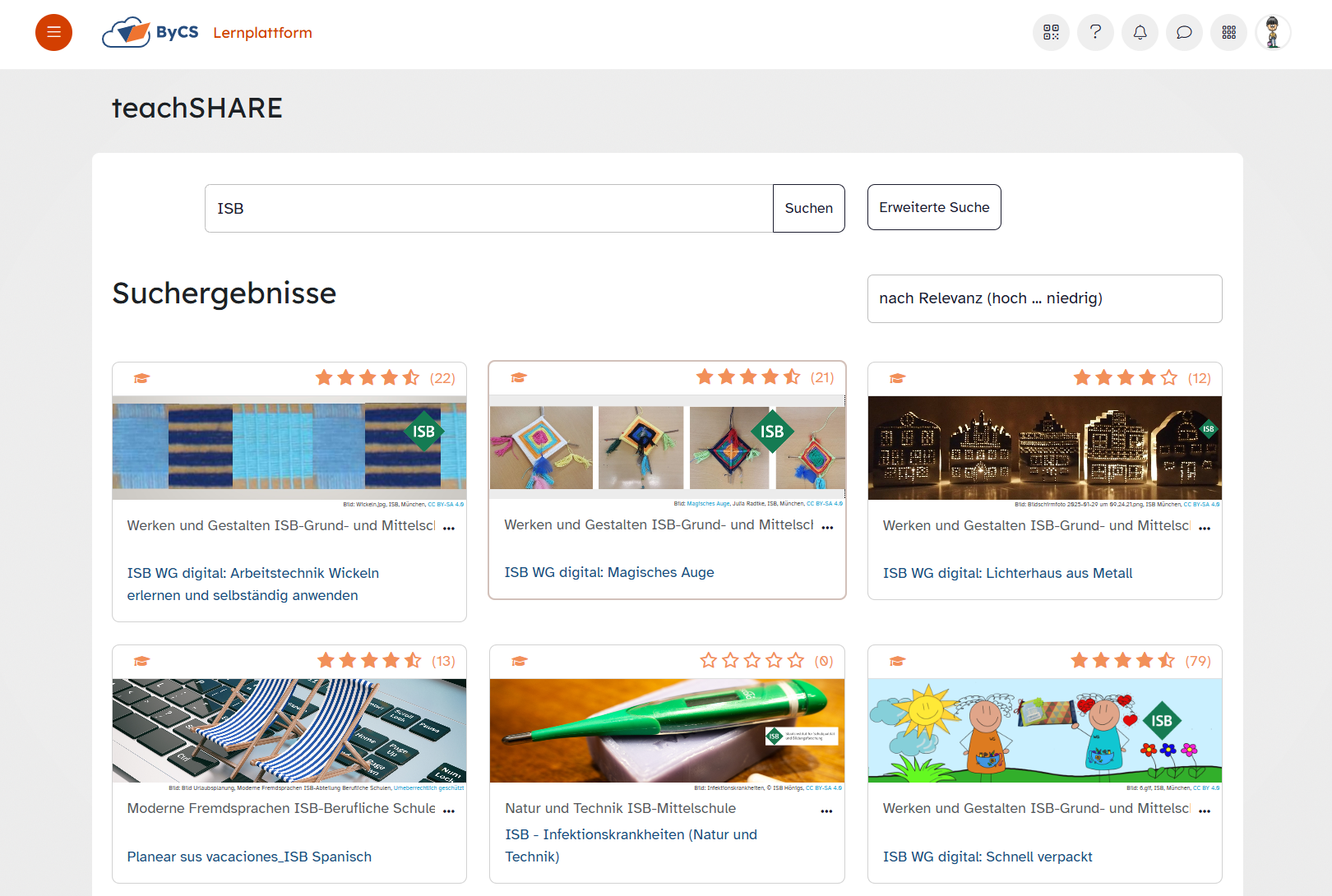Open the user profile avatar menu
Screen dimensions: 1332x896
point(1273,33)
